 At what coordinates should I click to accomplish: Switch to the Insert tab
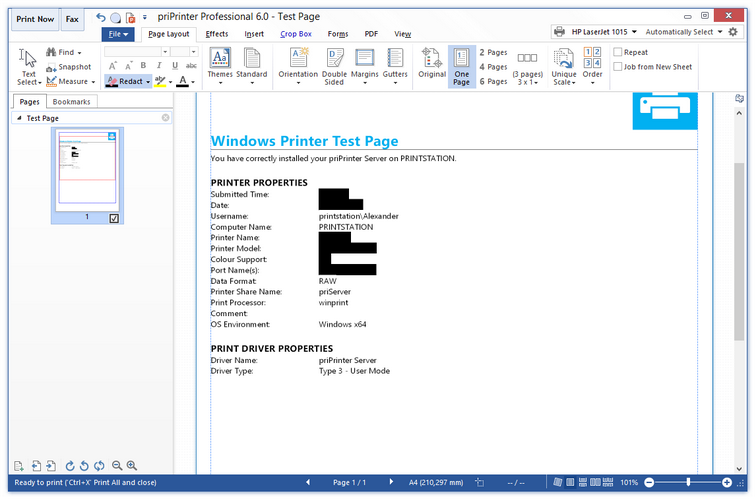click(x=254, y=34)
